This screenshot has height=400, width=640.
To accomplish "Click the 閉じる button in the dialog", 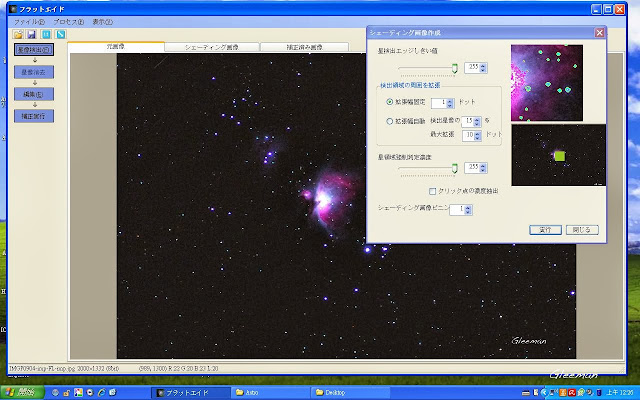I will 582,230.
